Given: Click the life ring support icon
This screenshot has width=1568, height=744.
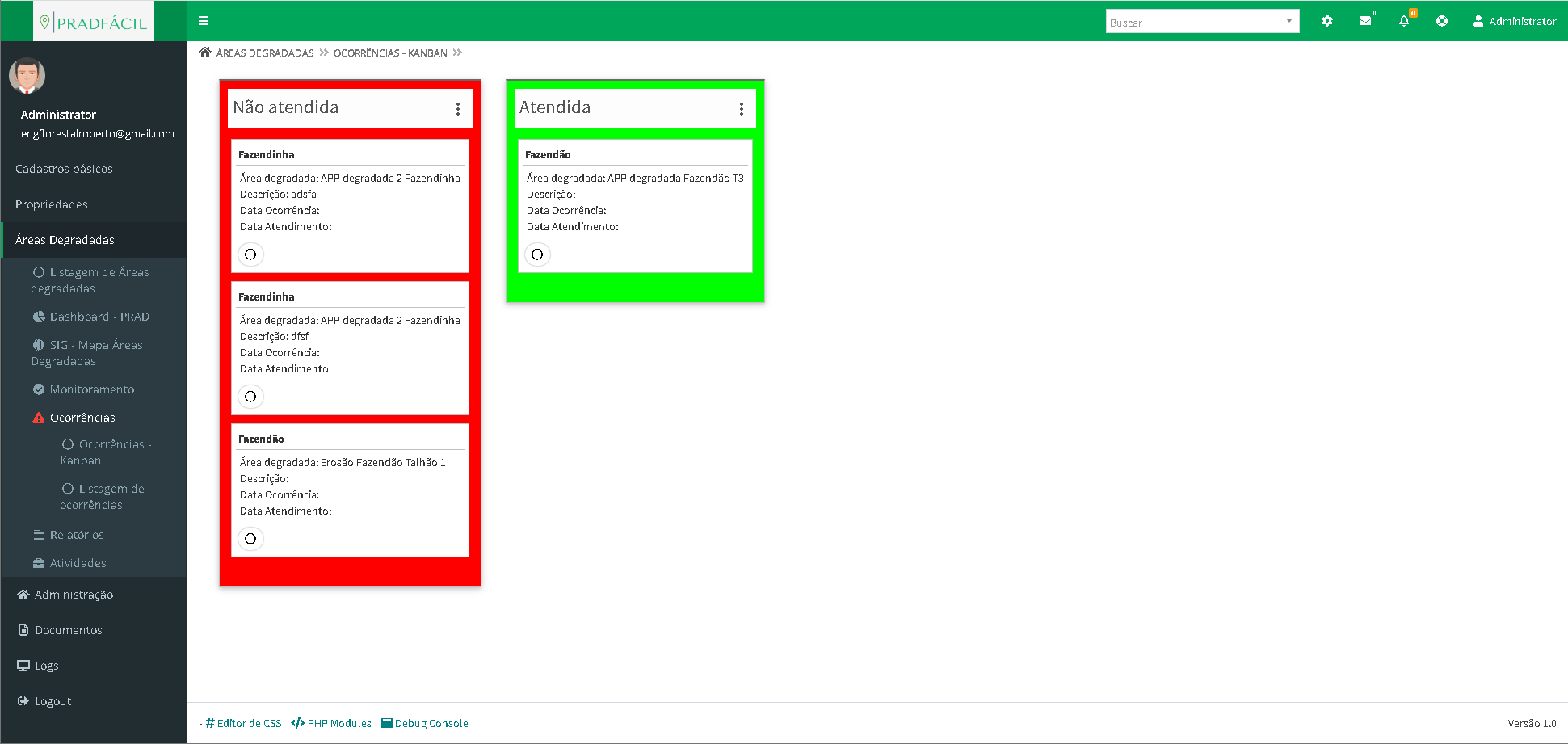Looking at the screenshot, I should 1442,21.
